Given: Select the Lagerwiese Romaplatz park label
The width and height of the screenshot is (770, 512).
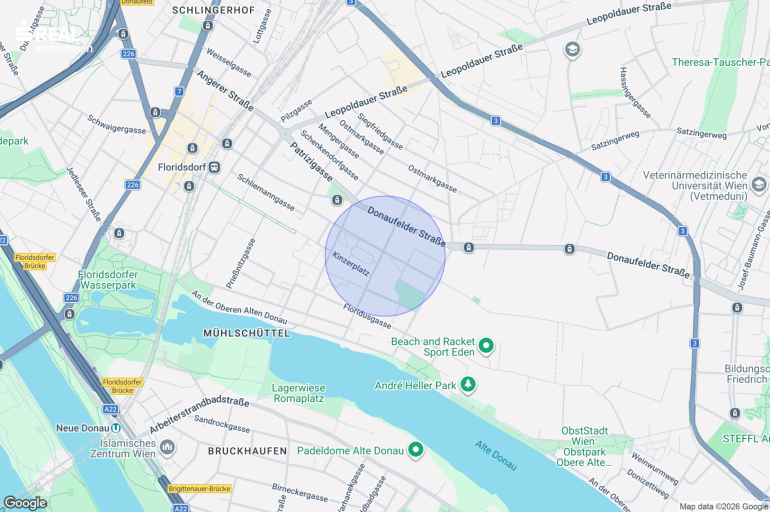Looking at the screenshot, I should (299, 393).
